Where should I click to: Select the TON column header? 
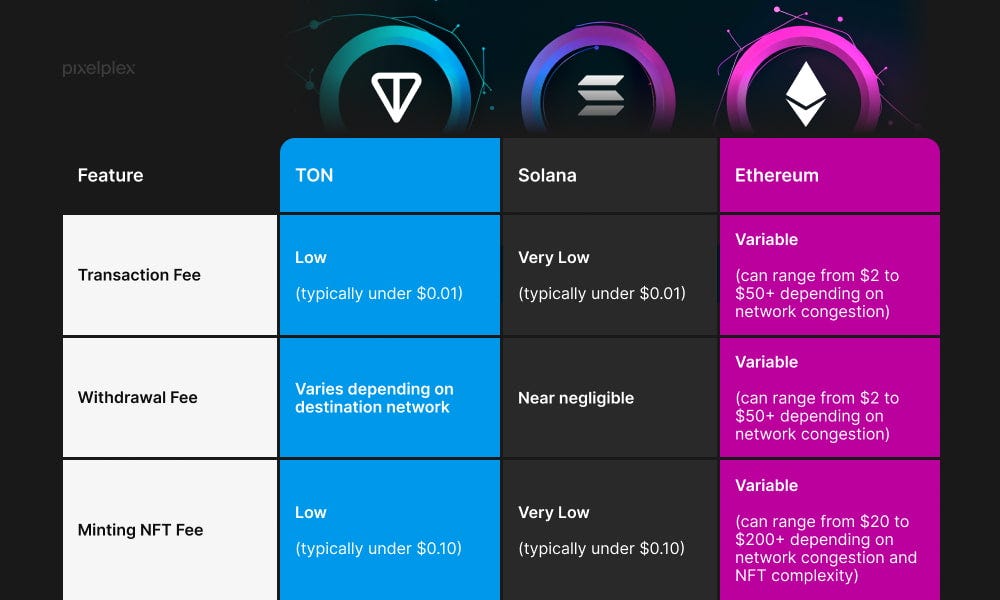click(390, 175)
